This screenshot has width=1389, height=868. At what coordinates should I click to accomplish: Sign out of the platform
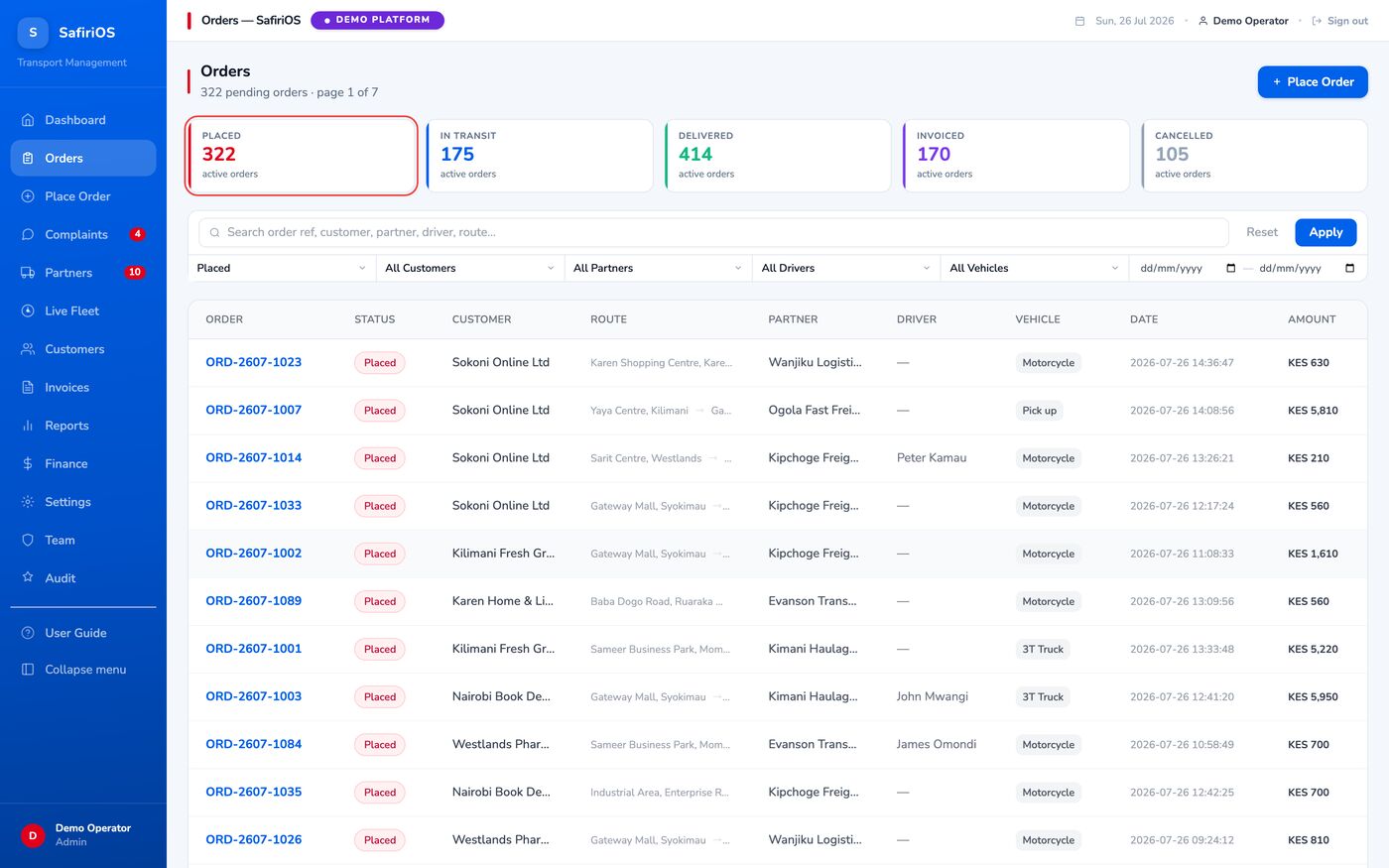click(x=1339, y=21)
